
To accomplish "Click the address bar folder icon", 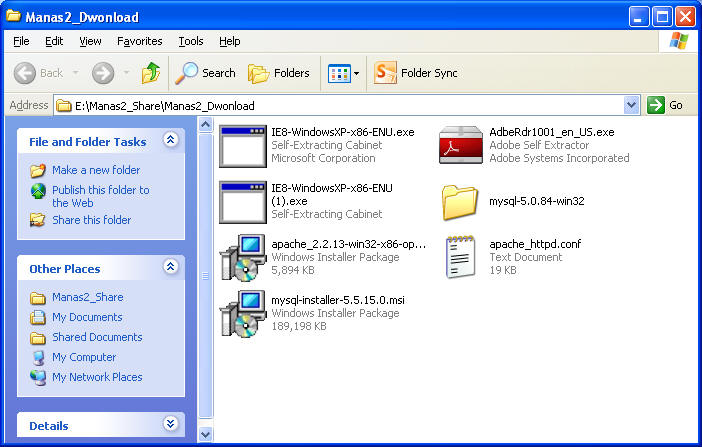I will click(x=64, y=106).
